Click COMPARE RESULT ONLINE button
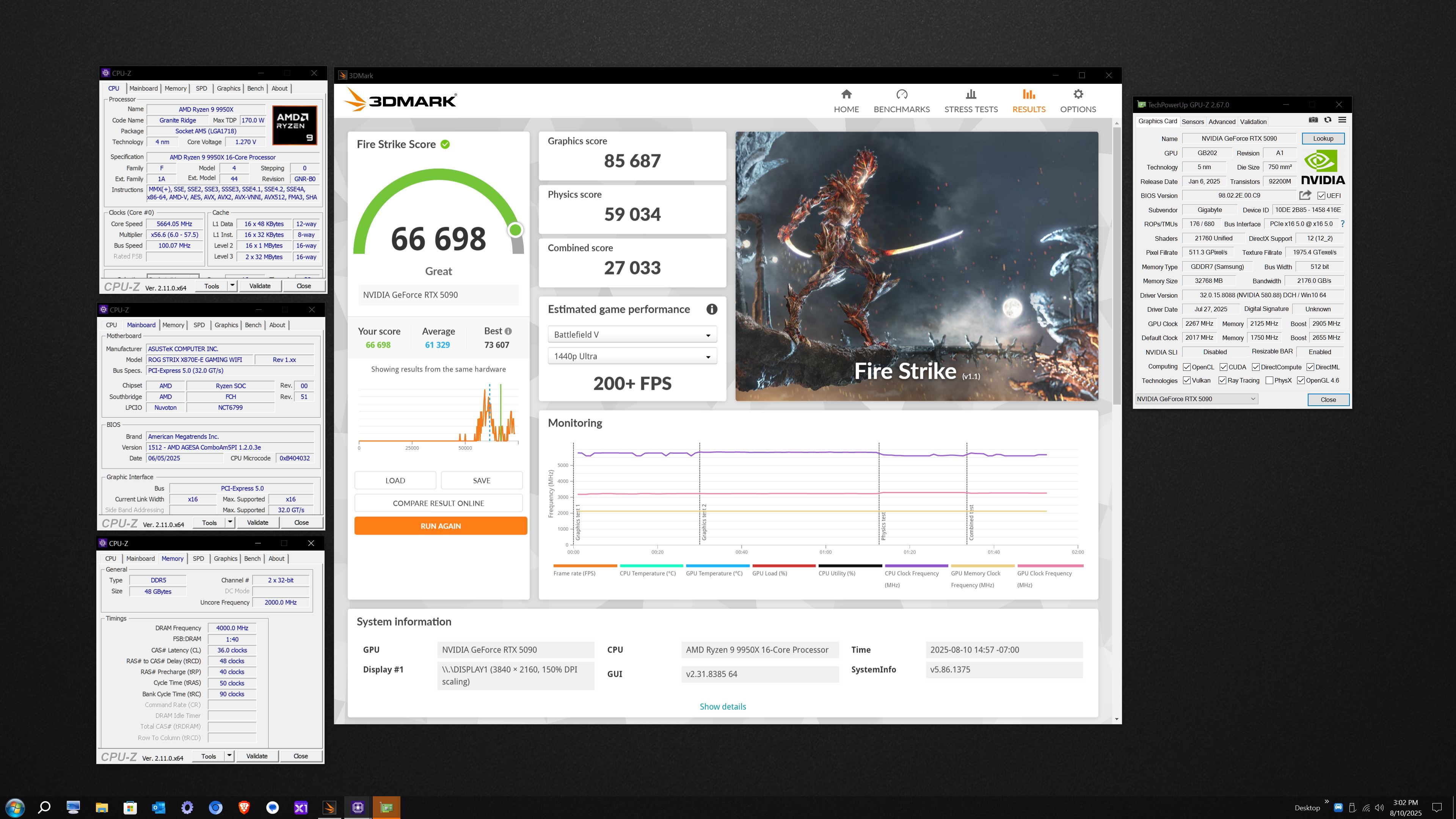 click(438, 503)
